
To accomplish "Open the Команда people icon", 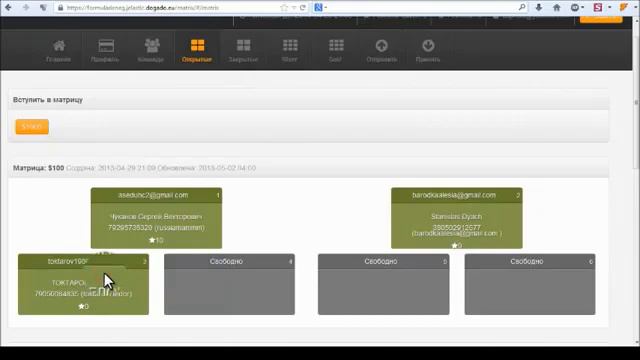I will pyautogui.click(x=152, y=45).
